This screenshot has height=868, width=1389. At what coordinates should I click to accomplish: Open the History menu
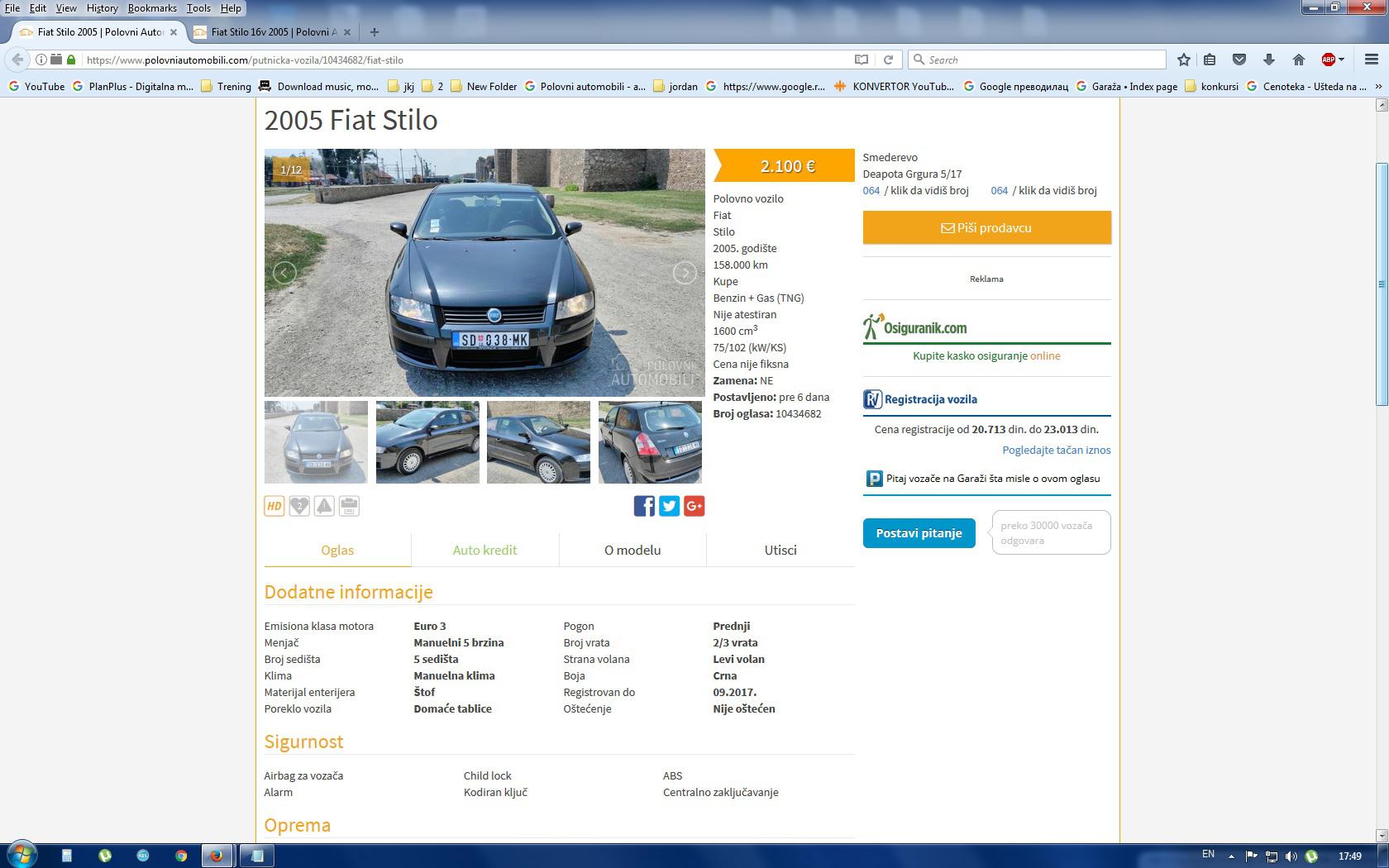click(x=102, y=7)
